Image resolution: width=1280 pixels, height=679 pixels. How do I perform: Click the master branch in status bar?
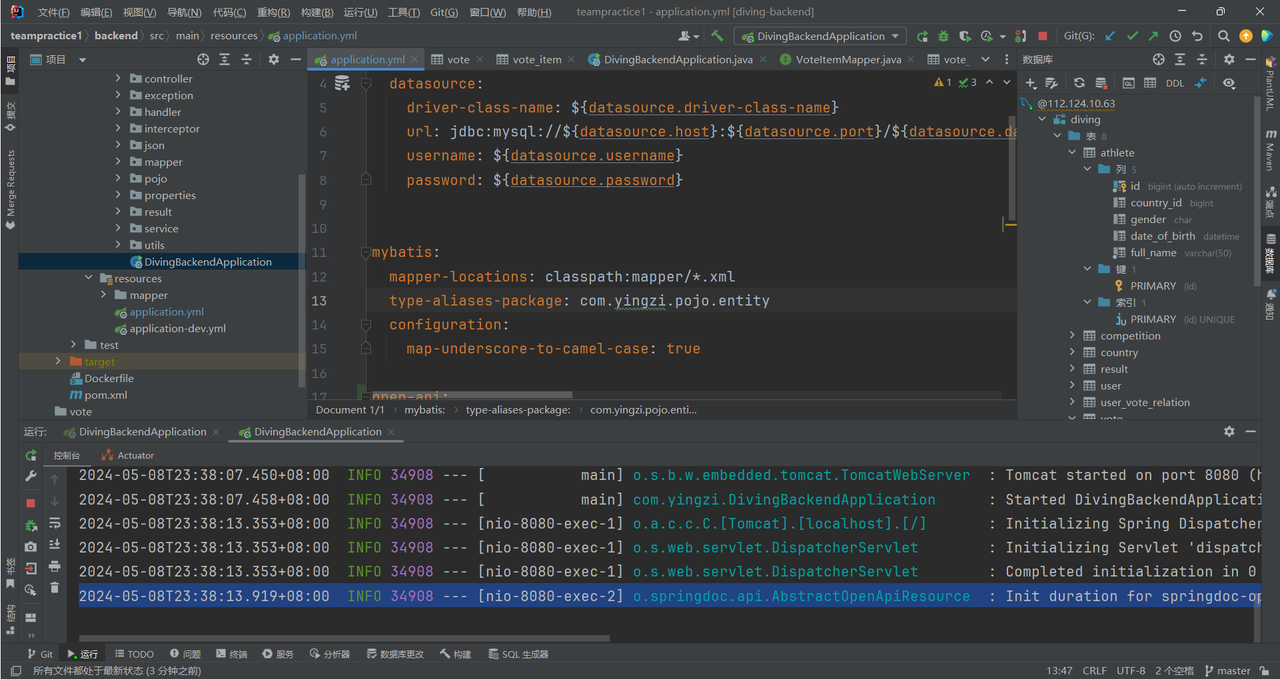(1226, 671)
